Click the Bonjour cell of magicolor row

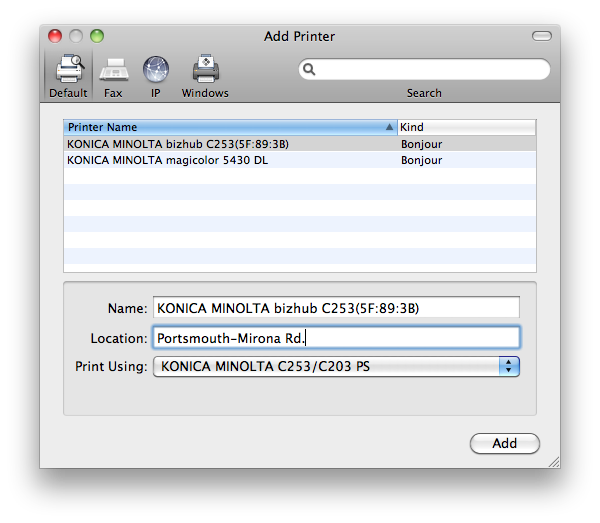[x=421, y=160]
